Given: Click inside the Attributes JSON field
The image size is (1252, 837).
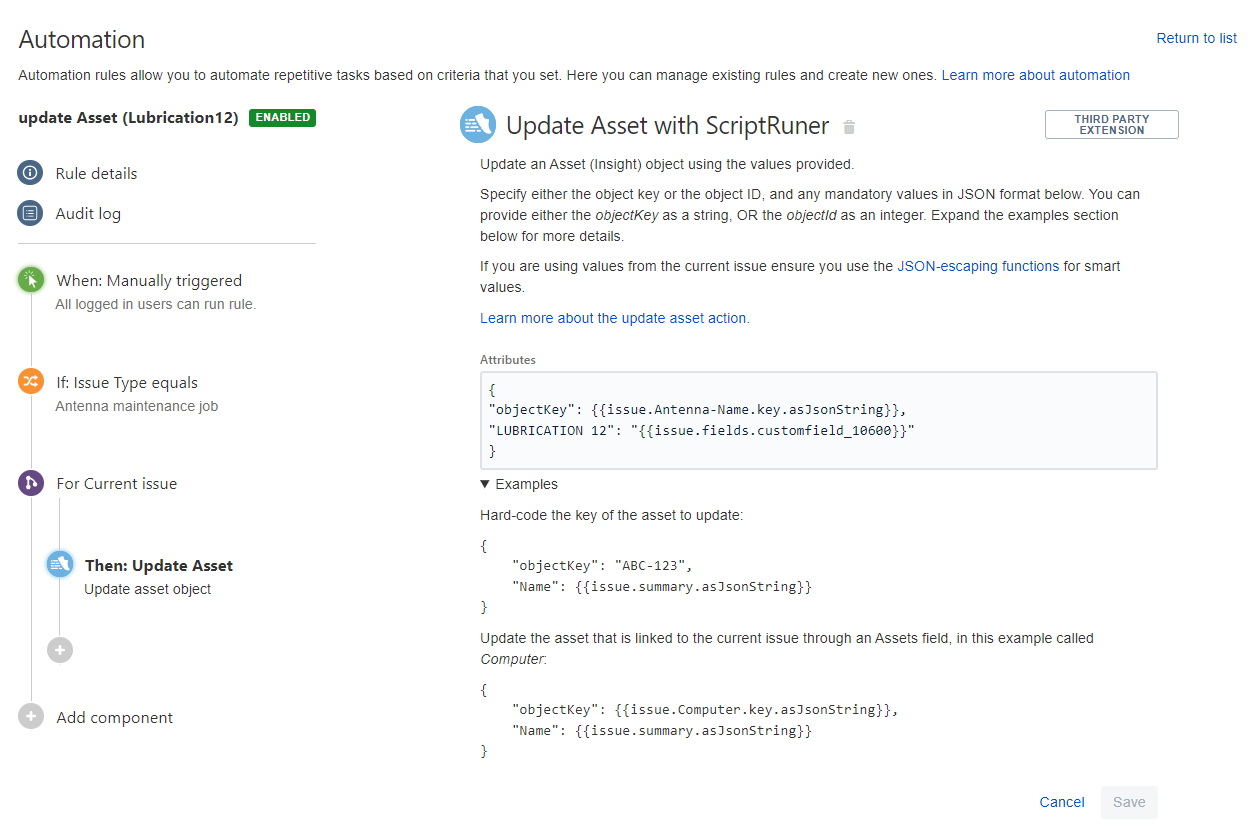Looking at the screenshot, I should point(818,420).
